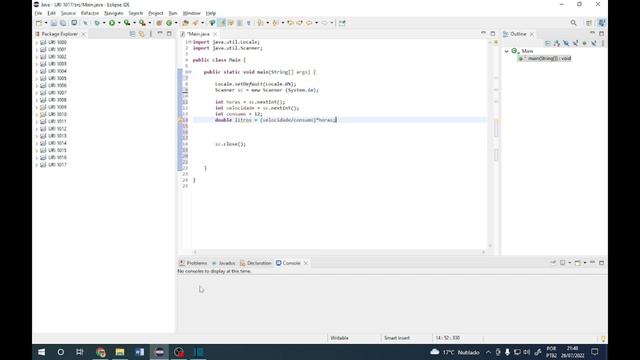Switch to the Javadoc tab
This screenshot has height=360, width=640.
223,263
